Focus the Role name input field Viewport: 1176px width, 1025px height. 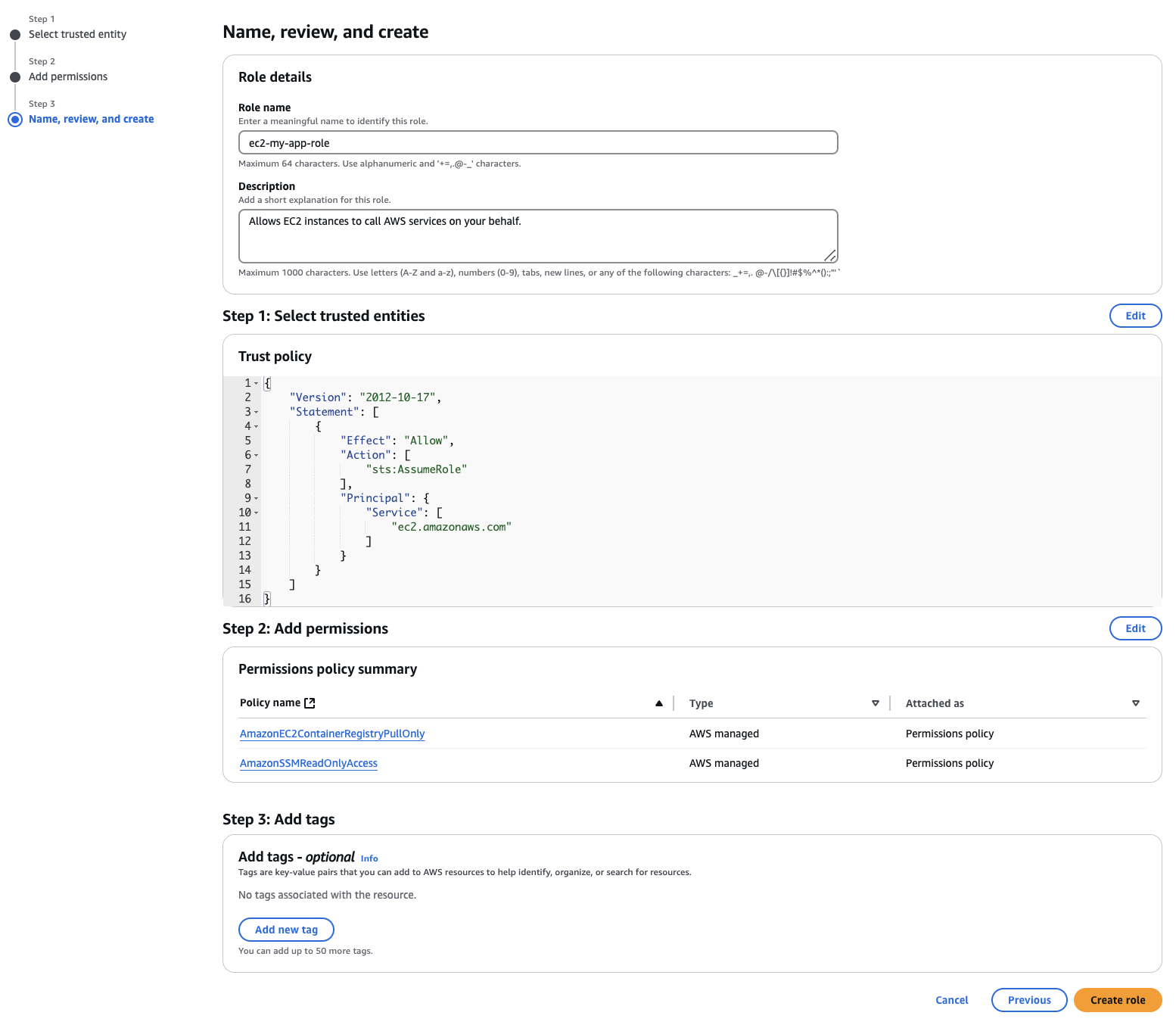538,142
